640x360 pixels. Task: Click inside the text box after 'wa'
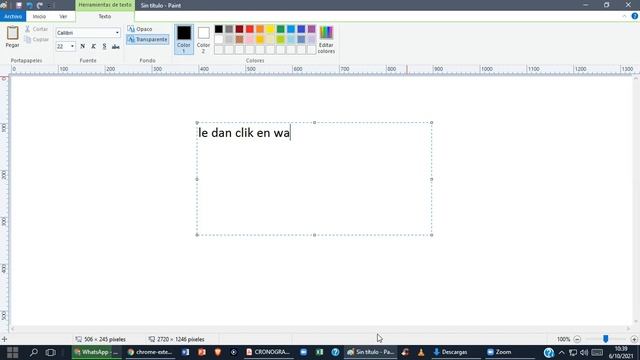tap(291, 133)
